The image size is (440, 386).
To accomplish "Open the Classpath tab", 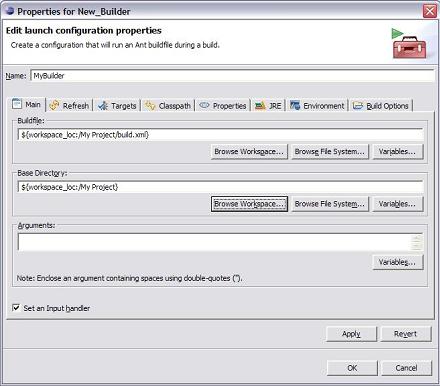I will pyautogui.click(x=168, y=106).
